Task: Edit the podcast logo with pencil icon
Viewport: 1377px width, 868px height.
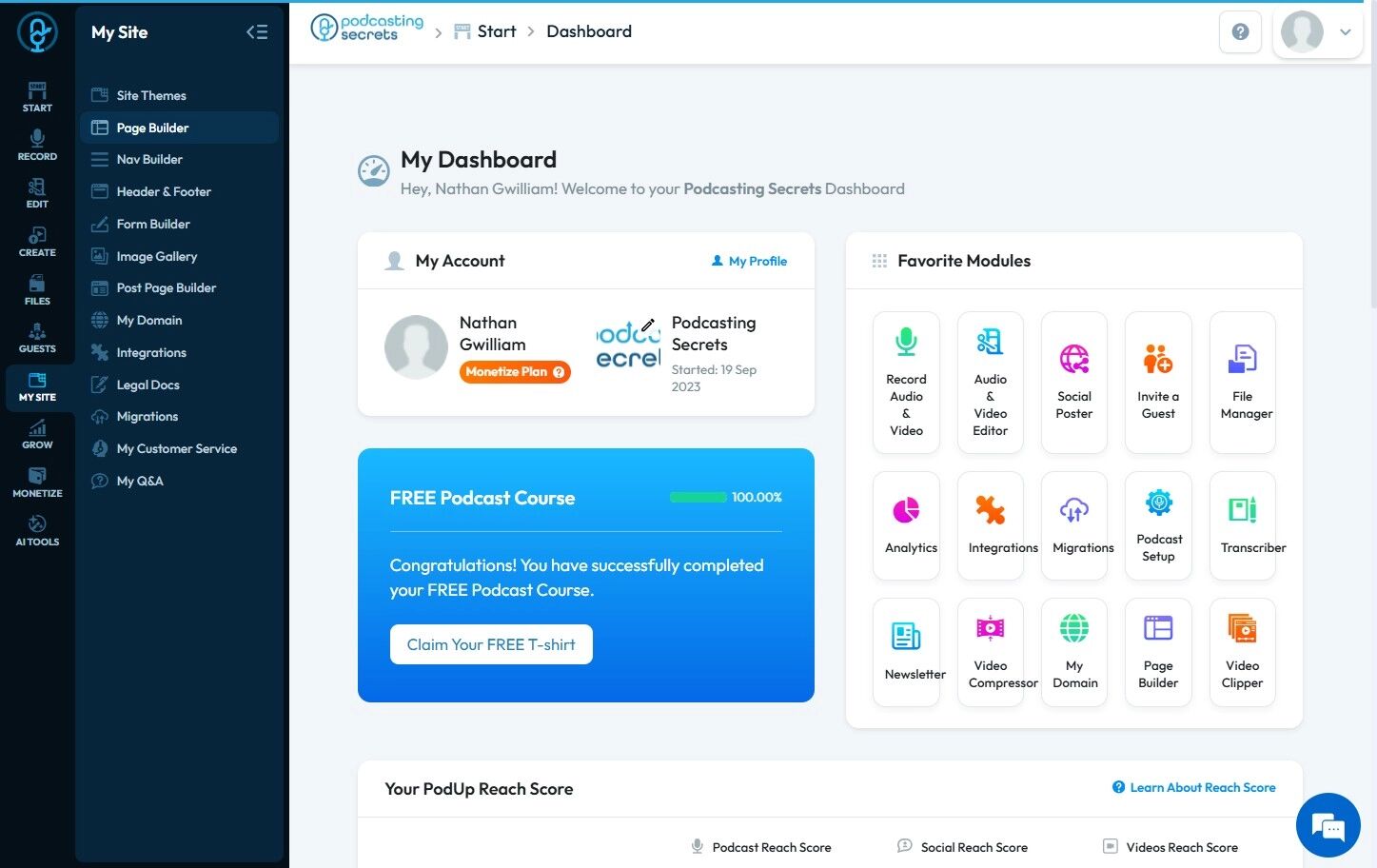Action: [x=648, y=325]
